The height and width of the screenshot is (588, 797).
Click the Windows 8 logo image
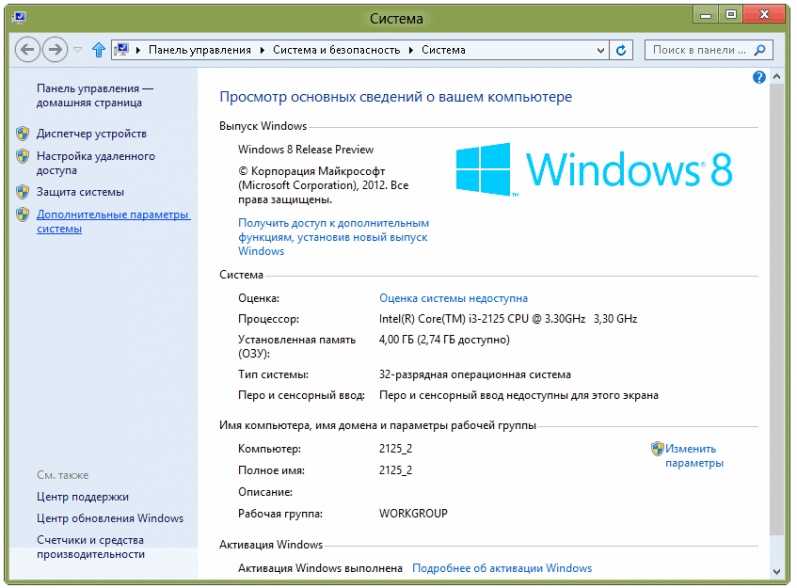[x=594, y=170]
